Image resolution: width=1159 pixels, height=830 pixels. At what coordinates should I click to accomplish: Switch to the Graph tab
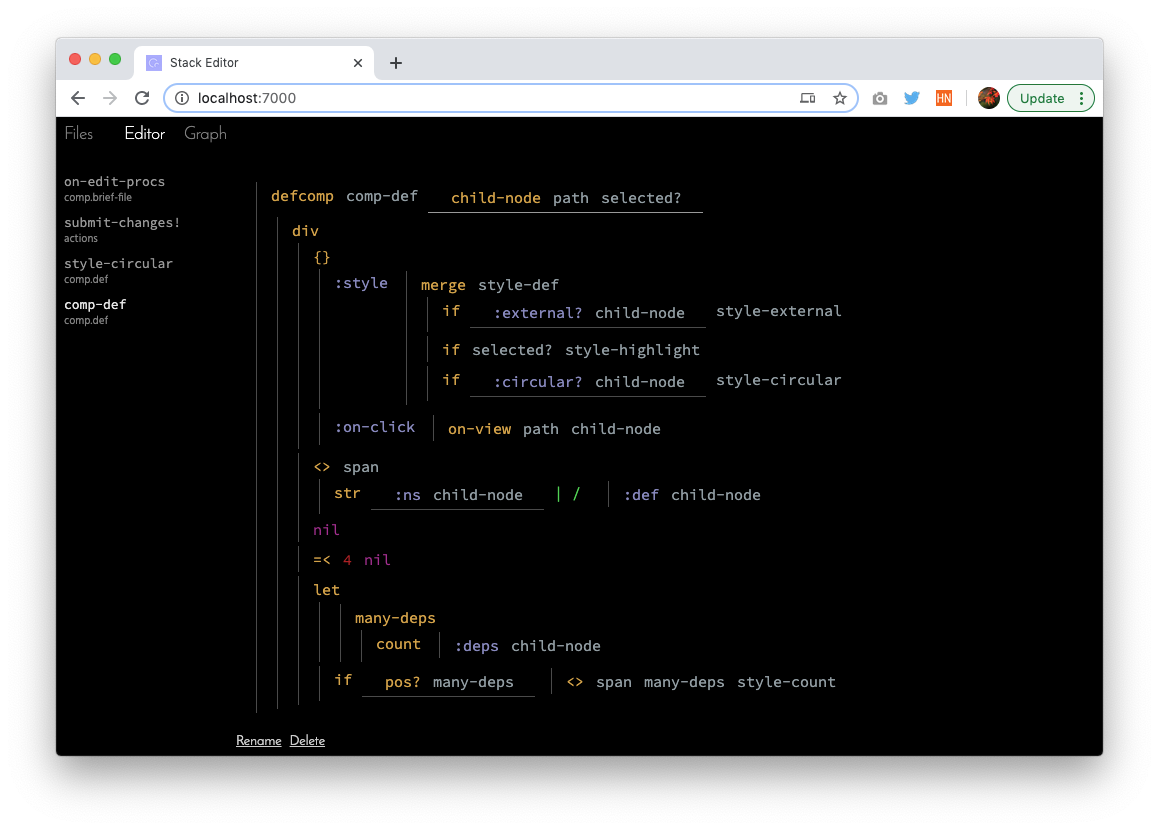click(x=205, y=134)
